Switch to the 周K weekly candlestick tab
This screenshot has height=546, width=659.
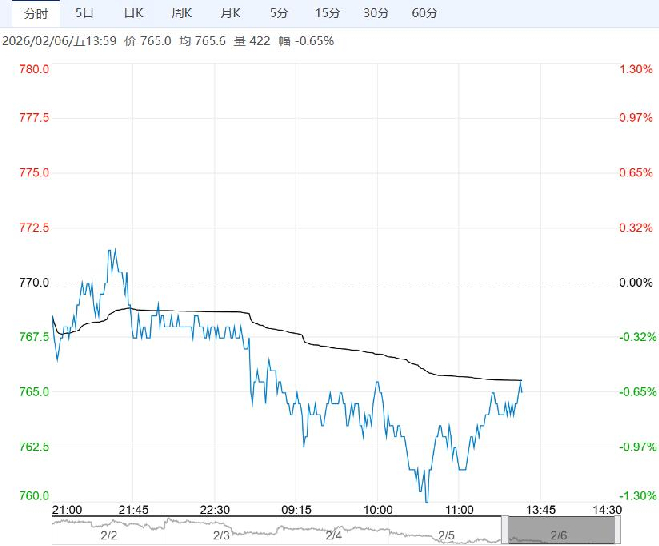pos(181,13)
